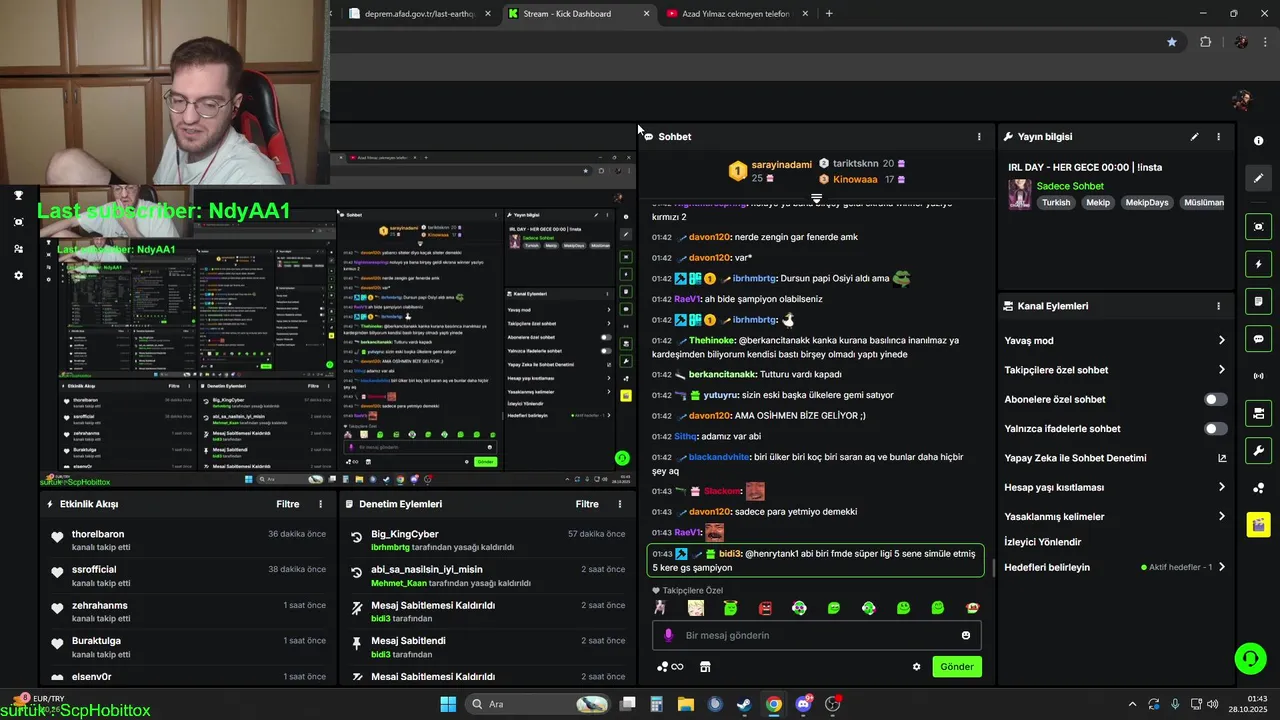Viewport: 1280px width, 720px height.
Task: Open Windows Start menu
Action: [448, 704]
